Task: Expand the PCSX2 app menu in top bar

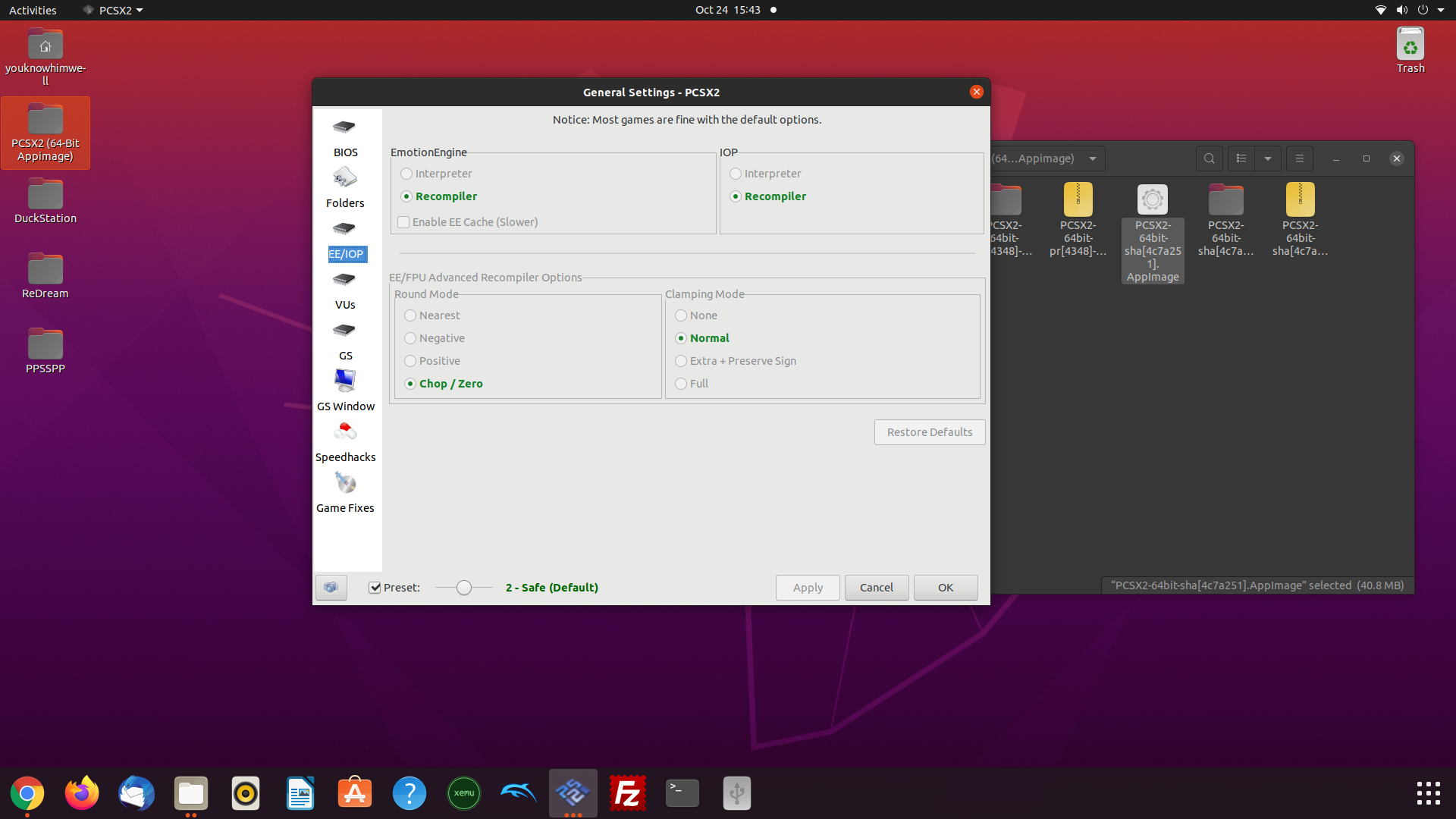Action: click(x=114, y=10)
